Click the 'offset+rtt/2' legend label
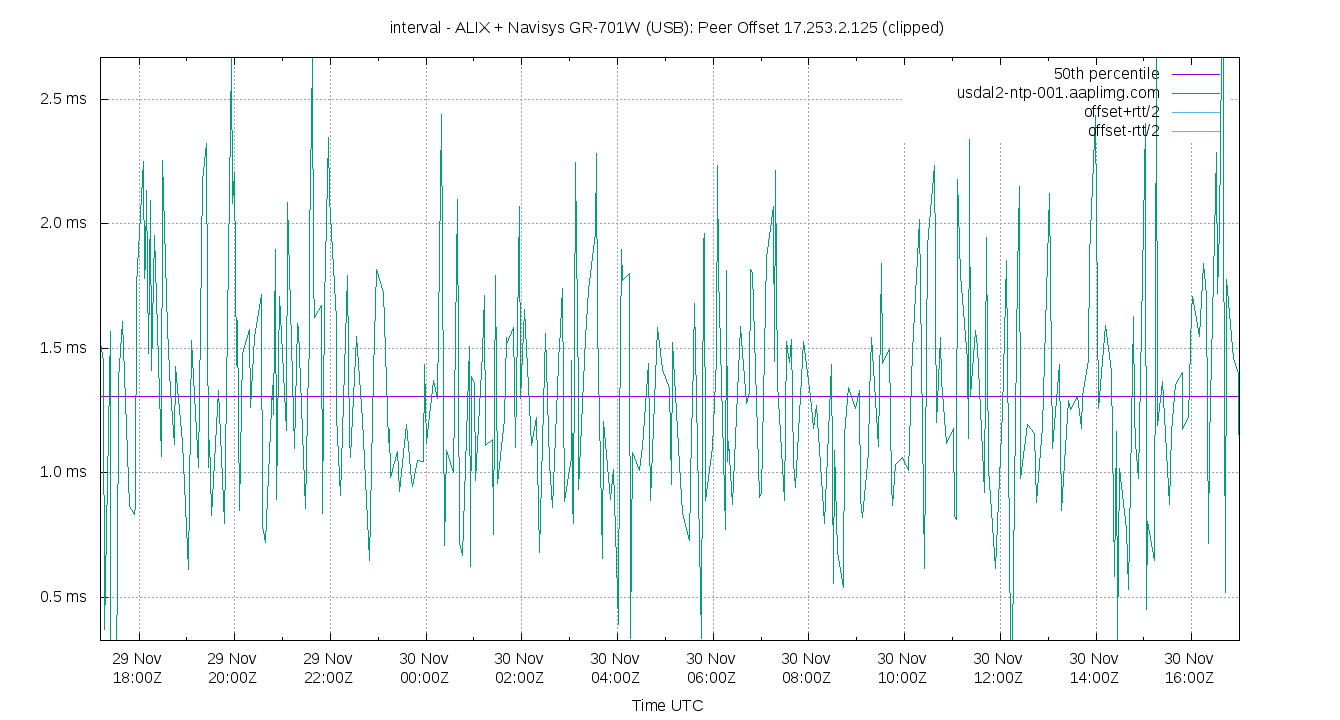The width and height of the screenshot is (1340, 720). click(x=1122, y=112)
